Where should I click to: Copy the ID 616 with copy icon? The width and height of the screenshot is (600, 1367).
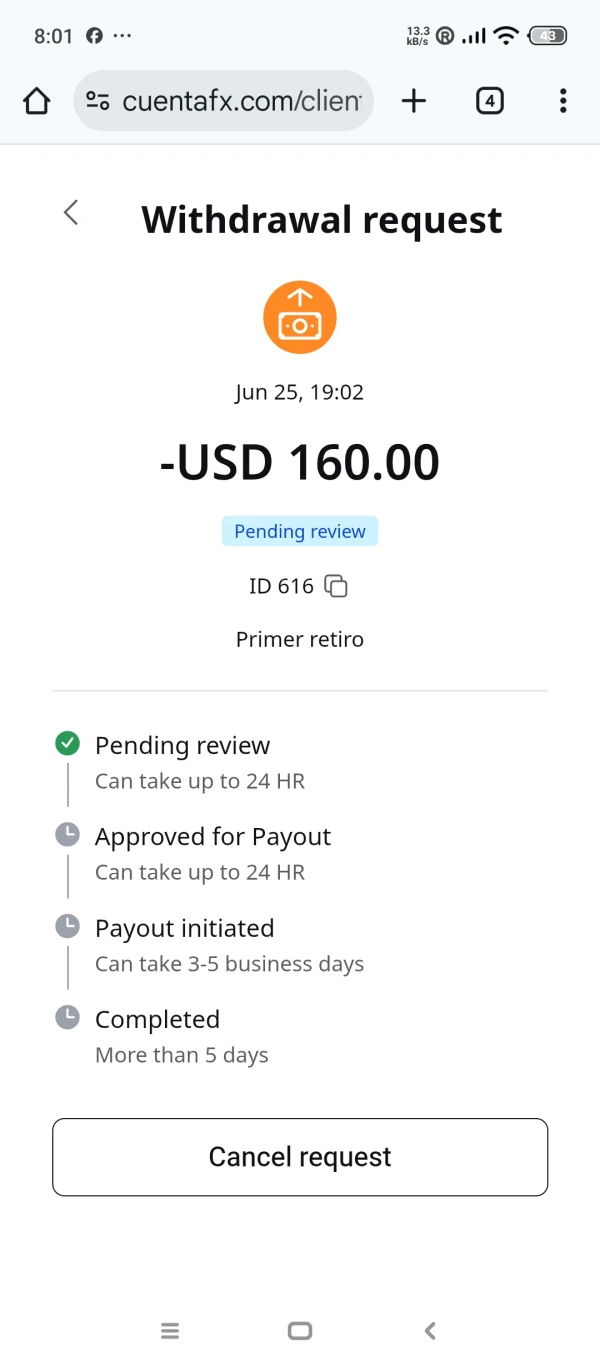tap(337, 586)
